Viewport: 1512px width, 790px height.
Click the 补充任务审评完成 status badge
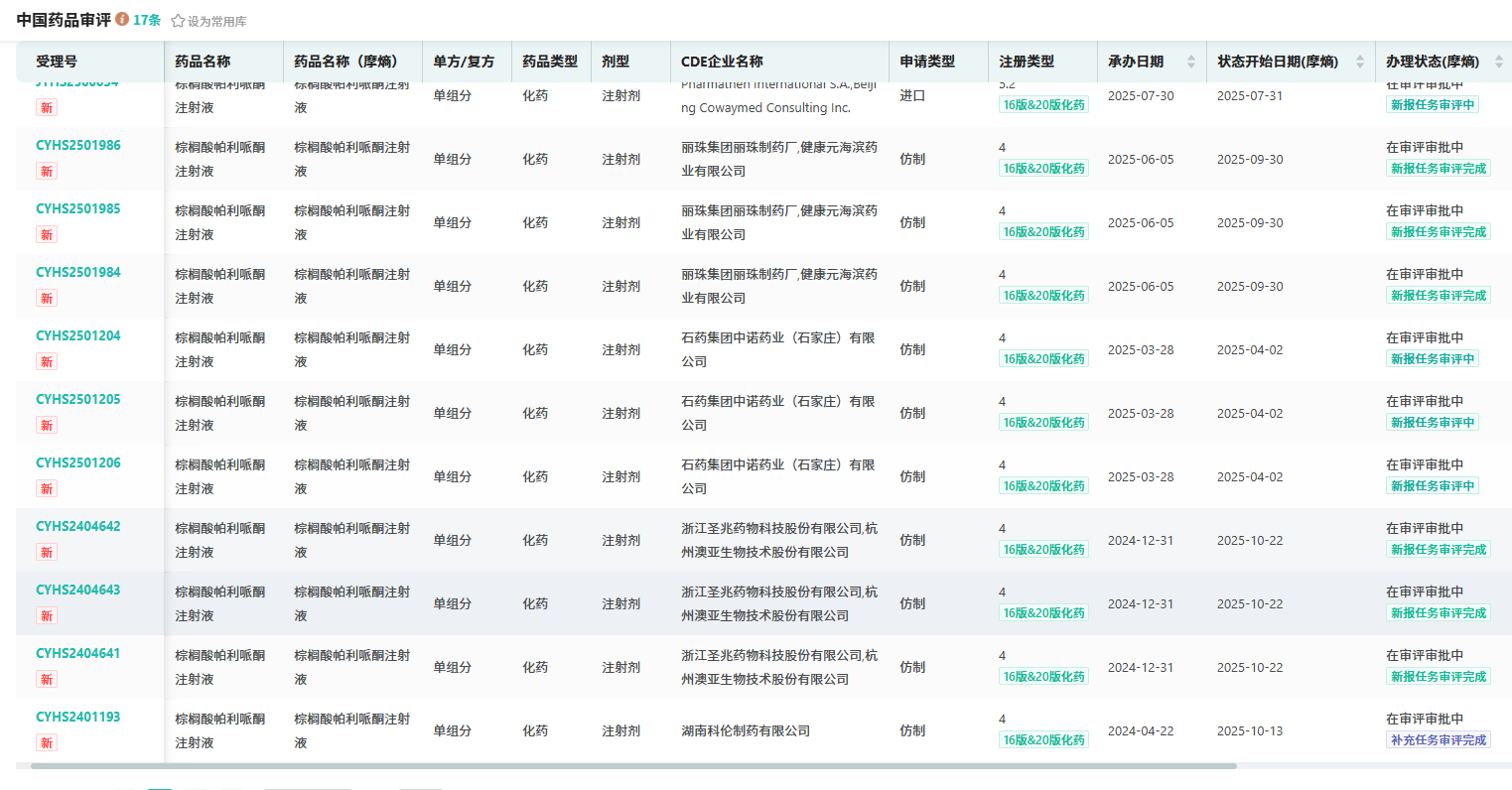[x=1438, y=740]
